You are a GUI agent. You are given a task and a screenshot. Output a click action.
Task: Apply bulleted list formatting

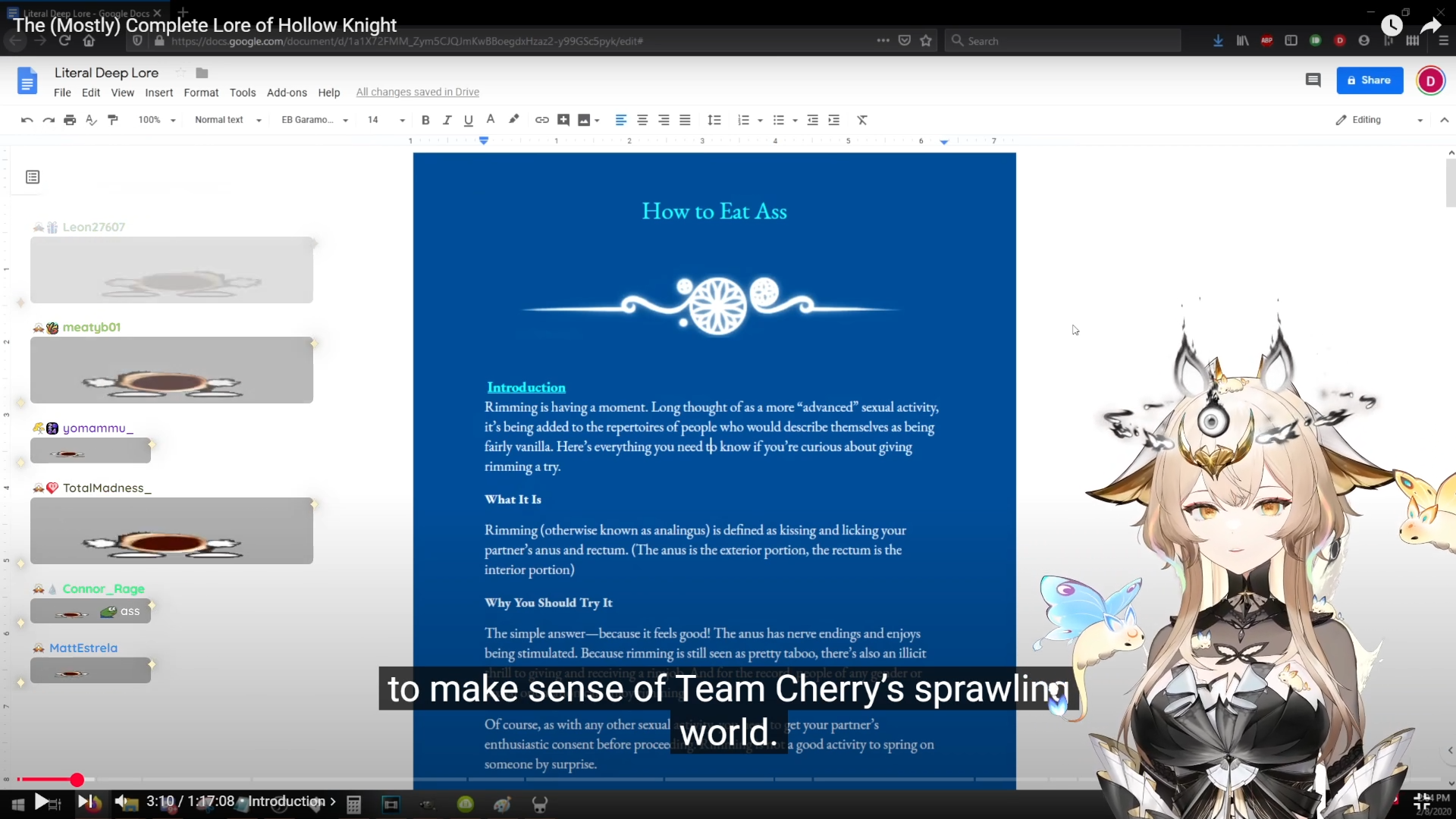(x=778, y=120)
